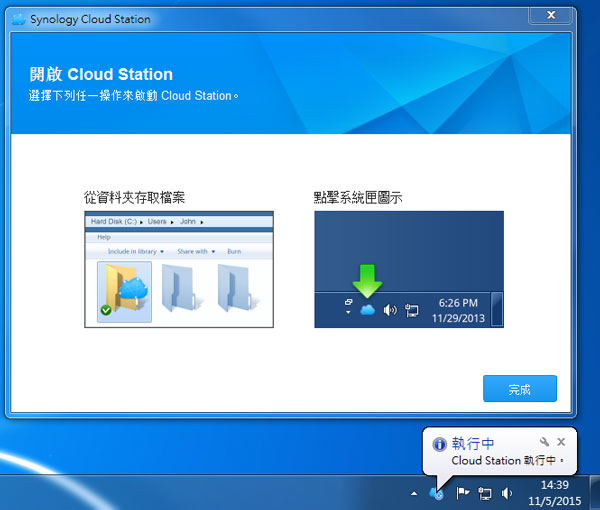Click the info icon in the 執行中 balloon
600x510 pixels.
point(439,444)
